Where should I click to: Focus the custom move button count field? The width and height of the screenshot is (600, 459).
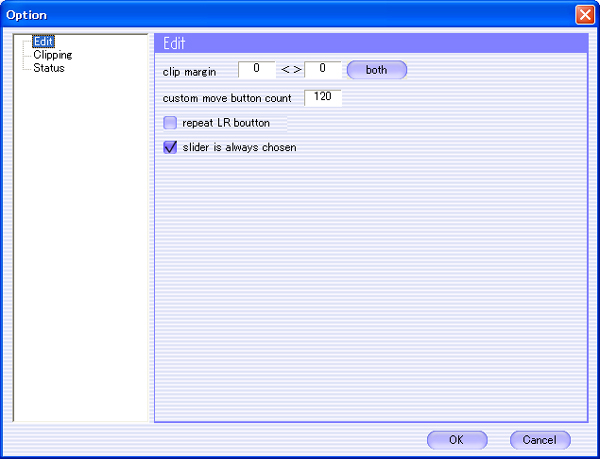coord(323,98)
